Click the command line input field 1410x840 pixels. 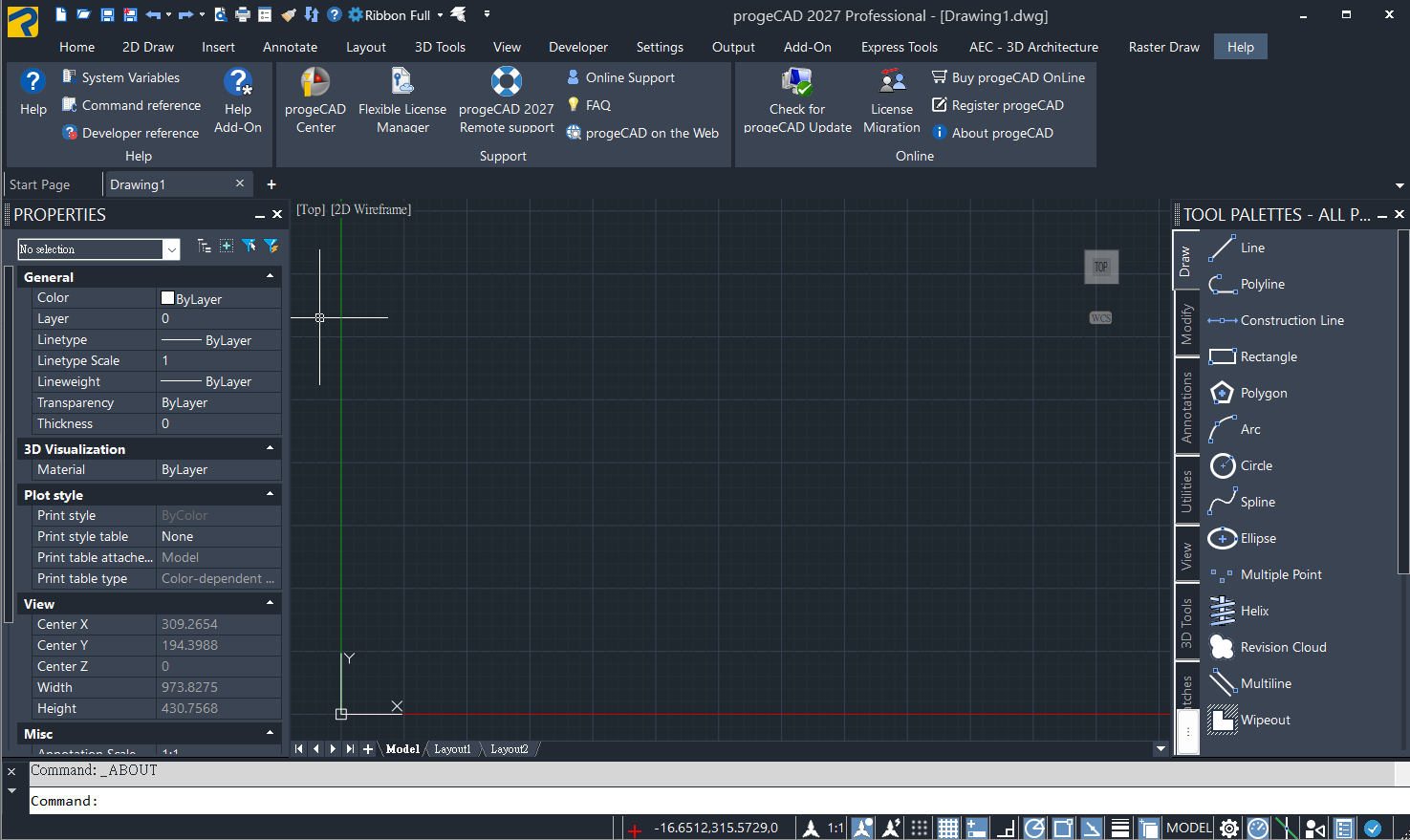tap(719, 801)
